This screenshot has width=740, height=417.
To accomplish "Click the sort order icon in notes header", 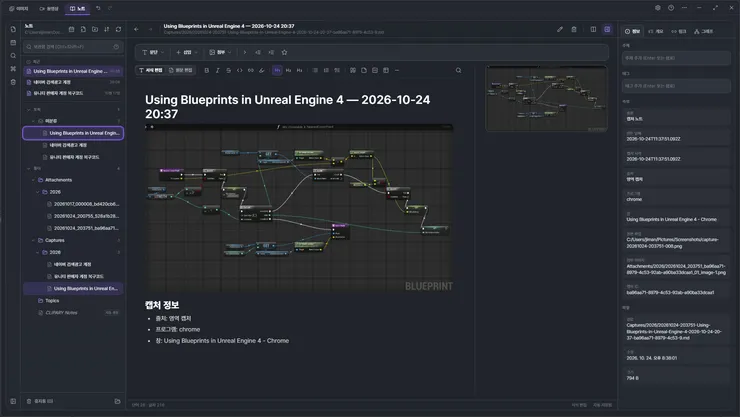I will coord(107,29).
